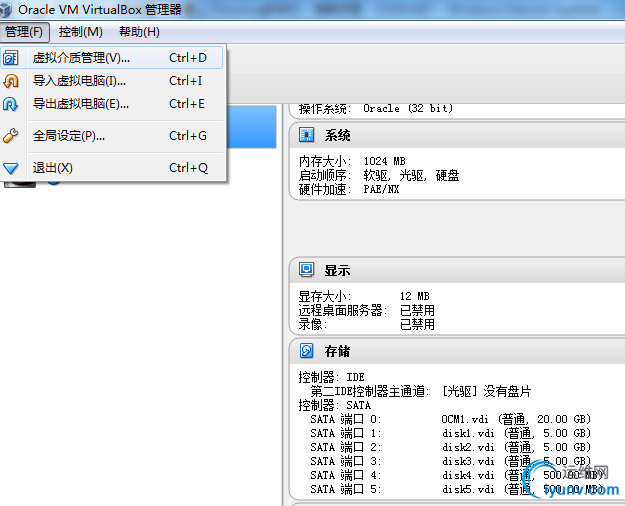
Task: Choose 导出虚拟电脑(E)... menu entry
Action: click(112, 104)
